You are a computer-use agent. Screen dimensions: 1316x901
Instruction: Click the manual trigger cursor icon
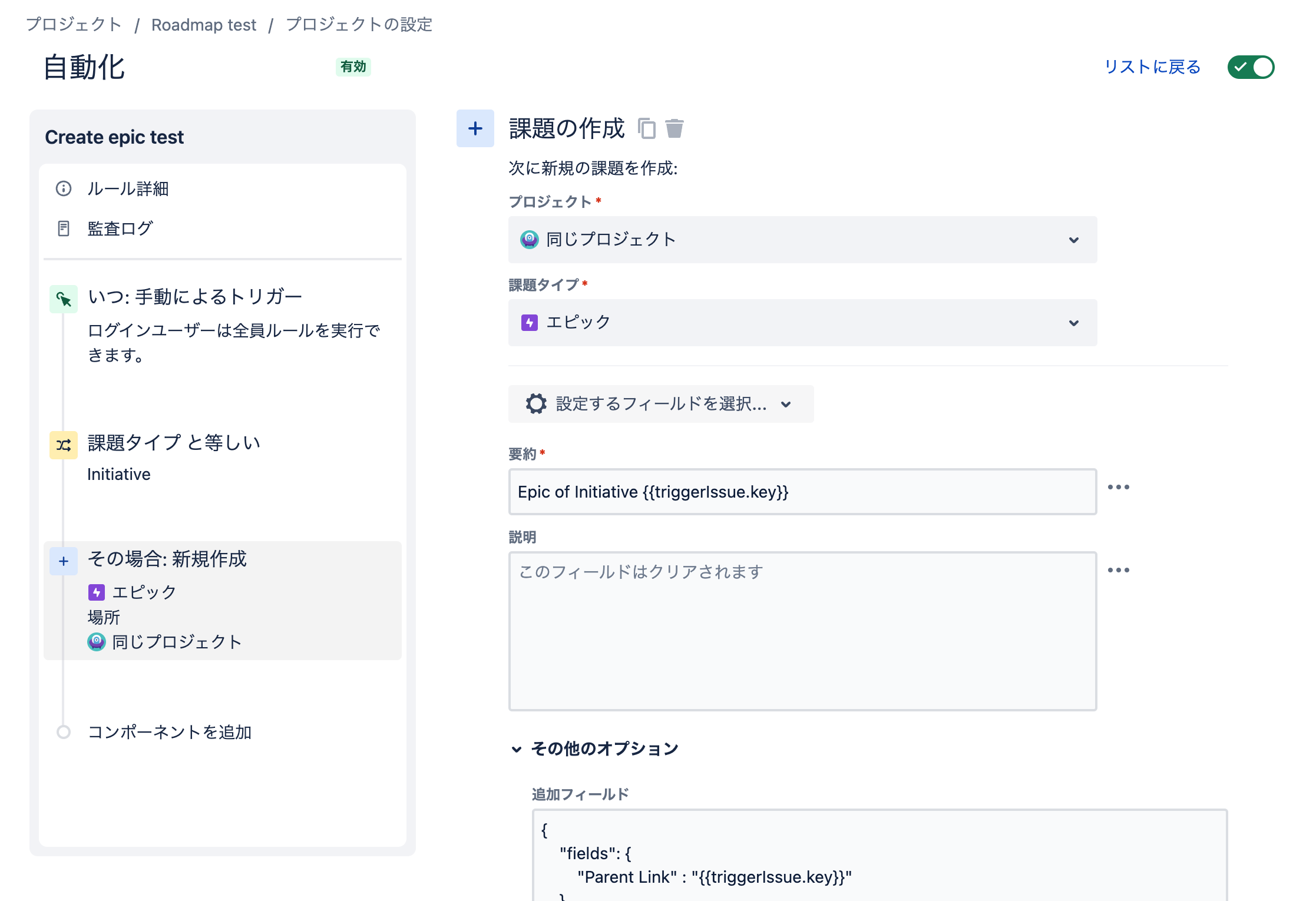click(x=64, y=299)
